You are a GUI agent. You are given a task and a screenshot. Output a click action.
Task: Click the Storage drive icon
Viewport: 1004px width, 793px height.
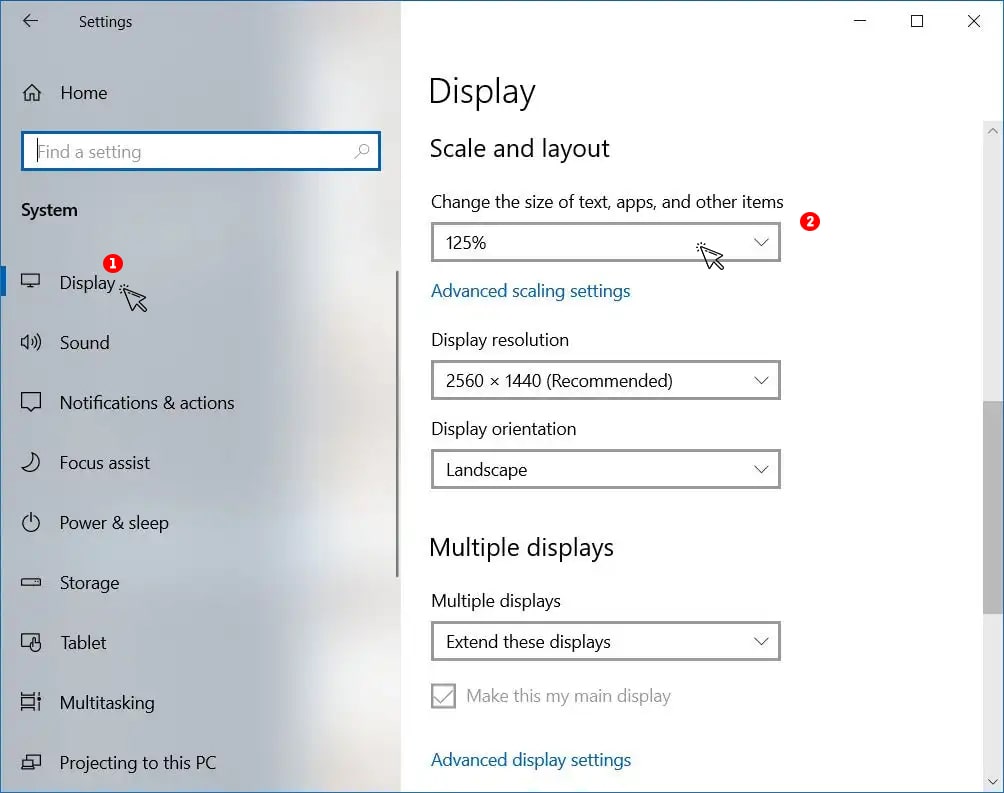31,582
